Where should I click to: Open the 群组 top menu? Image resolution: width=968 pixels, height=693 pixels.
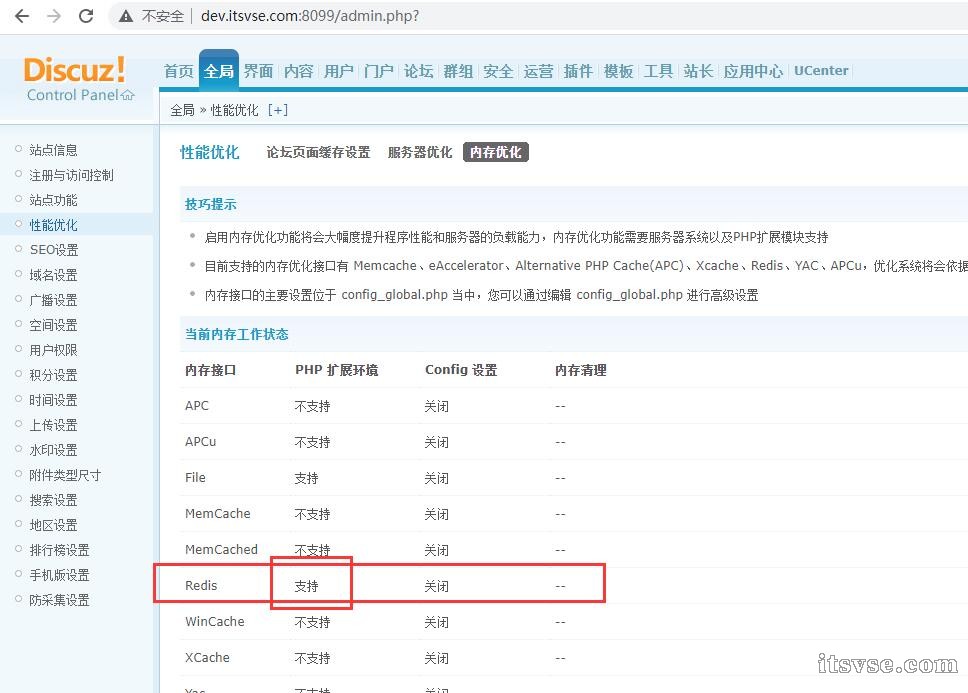click(x=458, y=71)
